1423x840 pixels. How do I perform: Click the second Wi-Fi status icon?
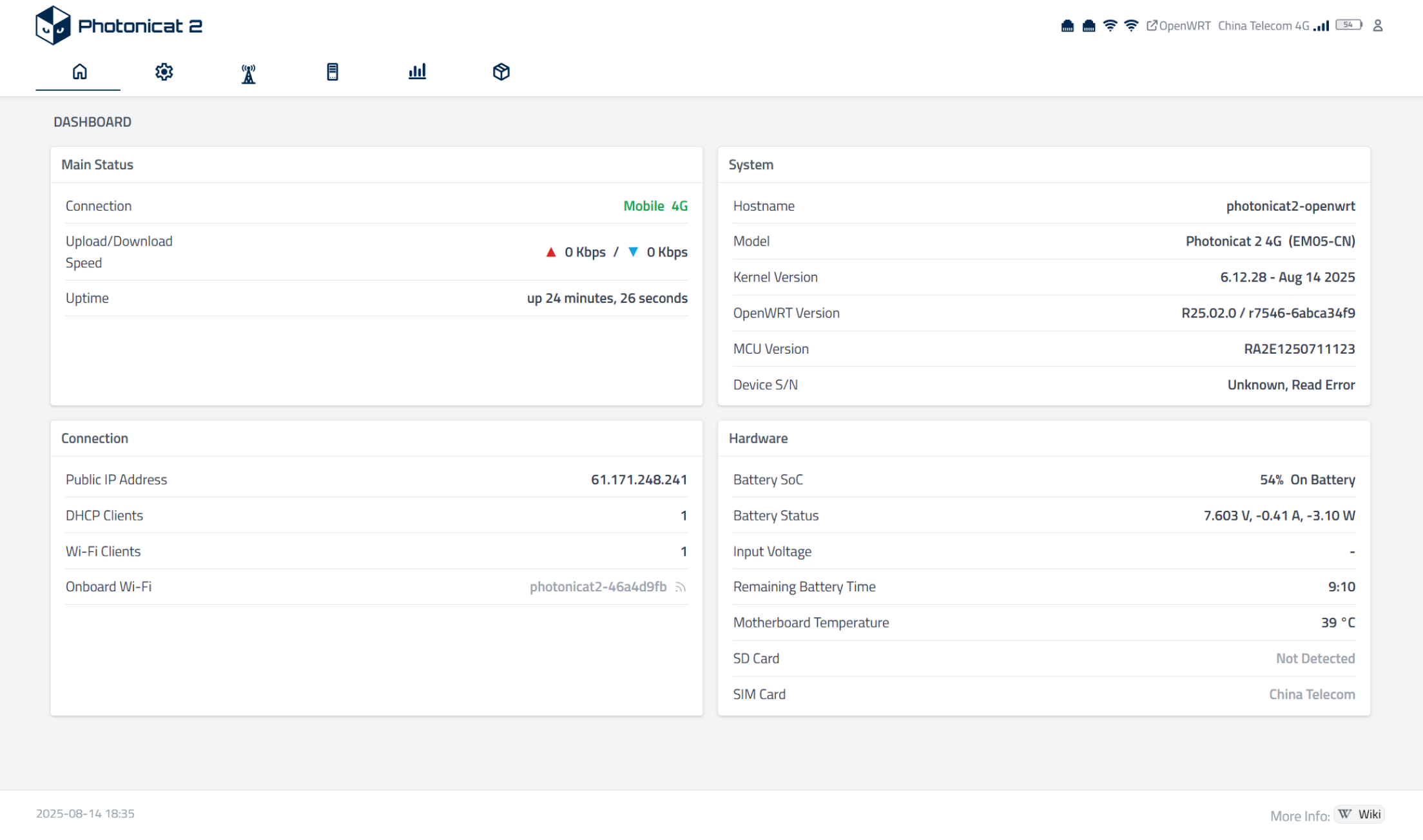(1131, 26)
